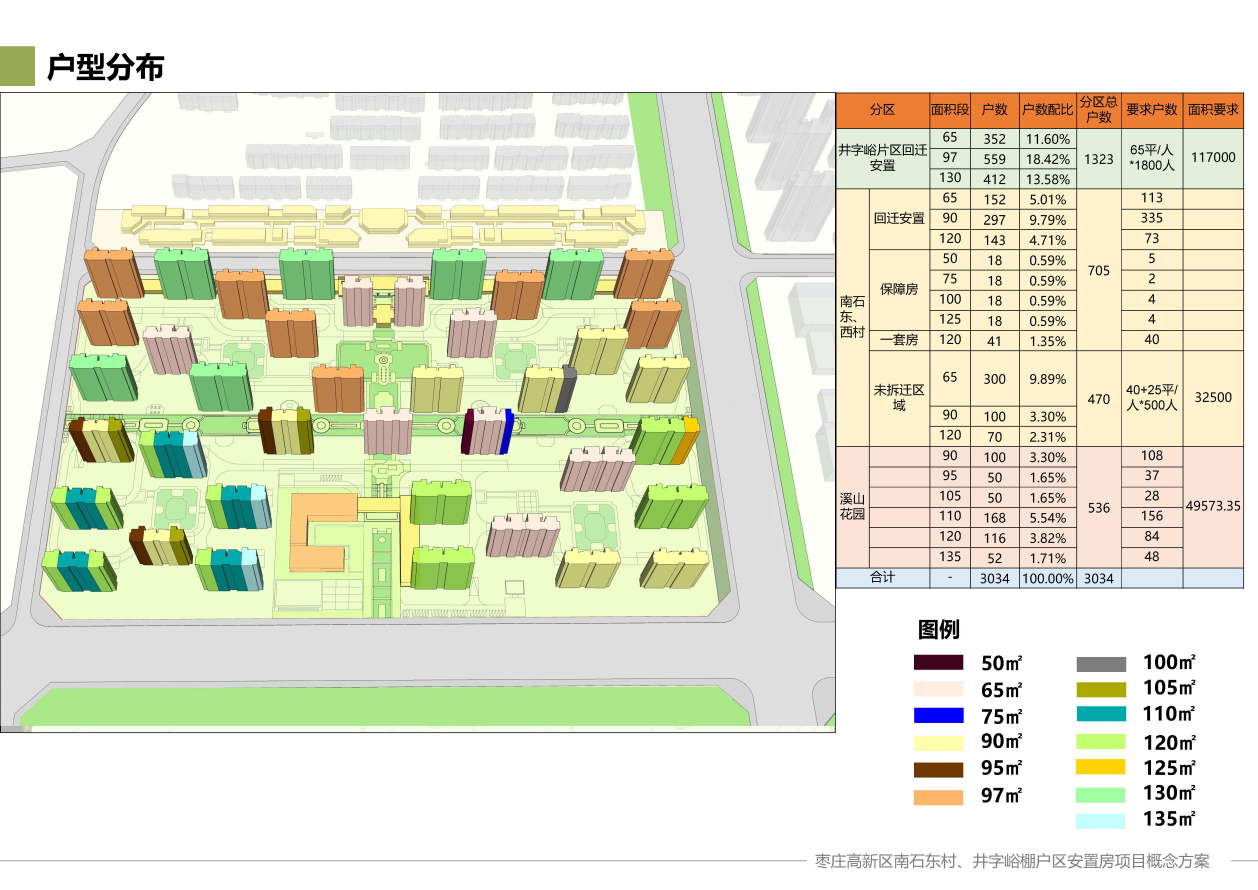The width and height of the screenshot is (1258, 890).
Task: Select the zone total 470 cell
Action: (x=1098, y=398)
